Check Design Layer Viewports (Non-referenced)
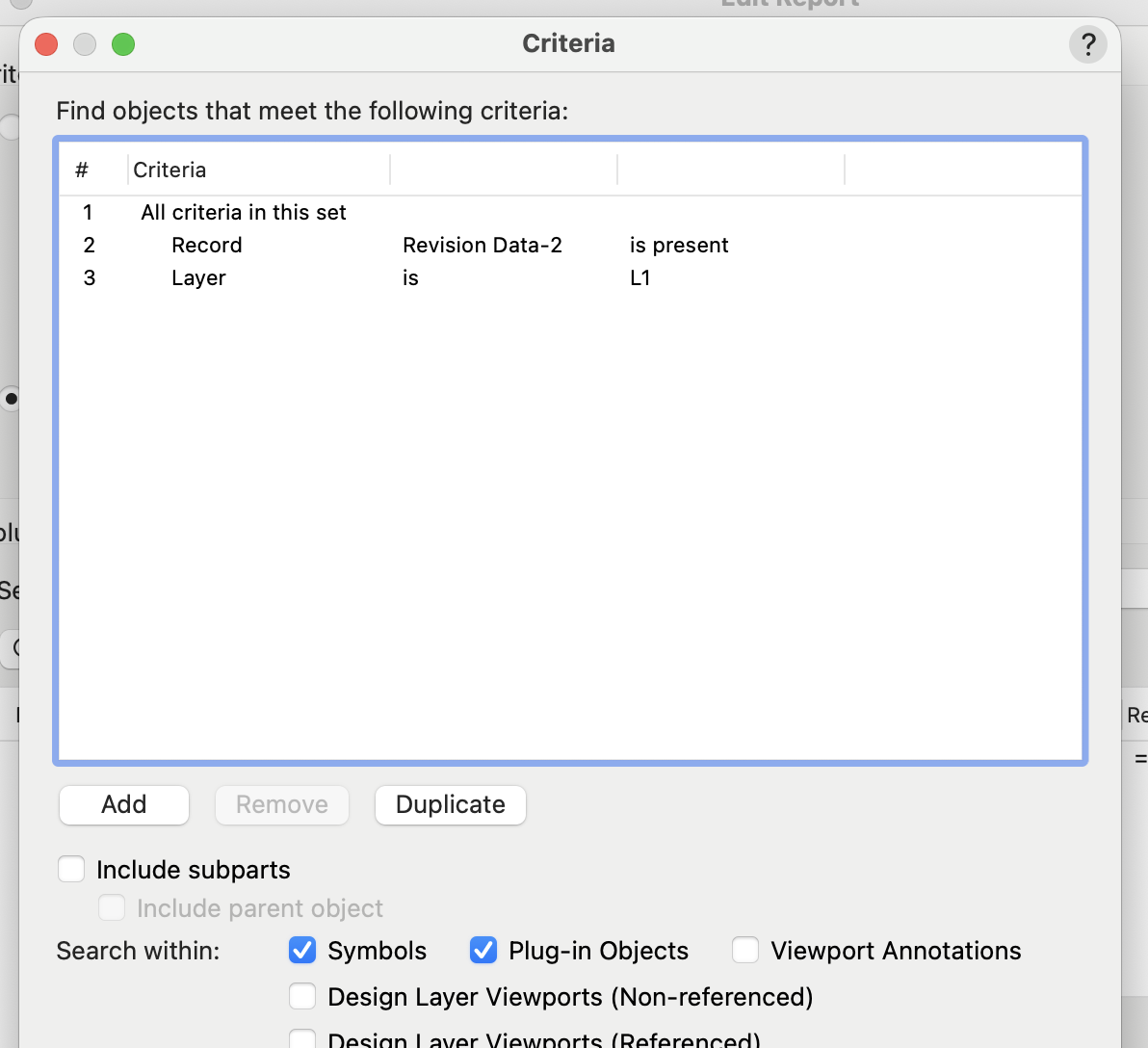Viewport: 1148px width, 1048px height. point(302,996)
